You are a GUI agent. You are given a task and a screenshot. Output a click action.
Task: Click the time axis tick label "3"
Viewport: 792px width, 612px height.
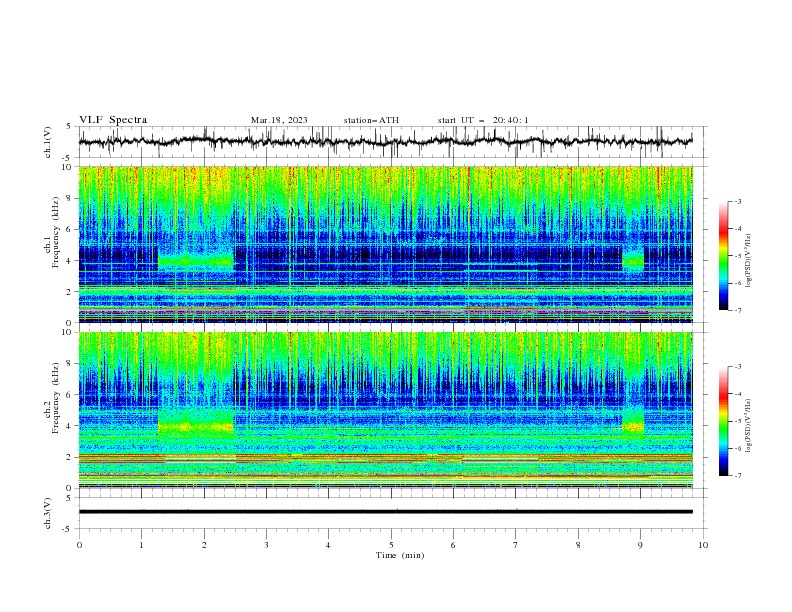(266, 545)
